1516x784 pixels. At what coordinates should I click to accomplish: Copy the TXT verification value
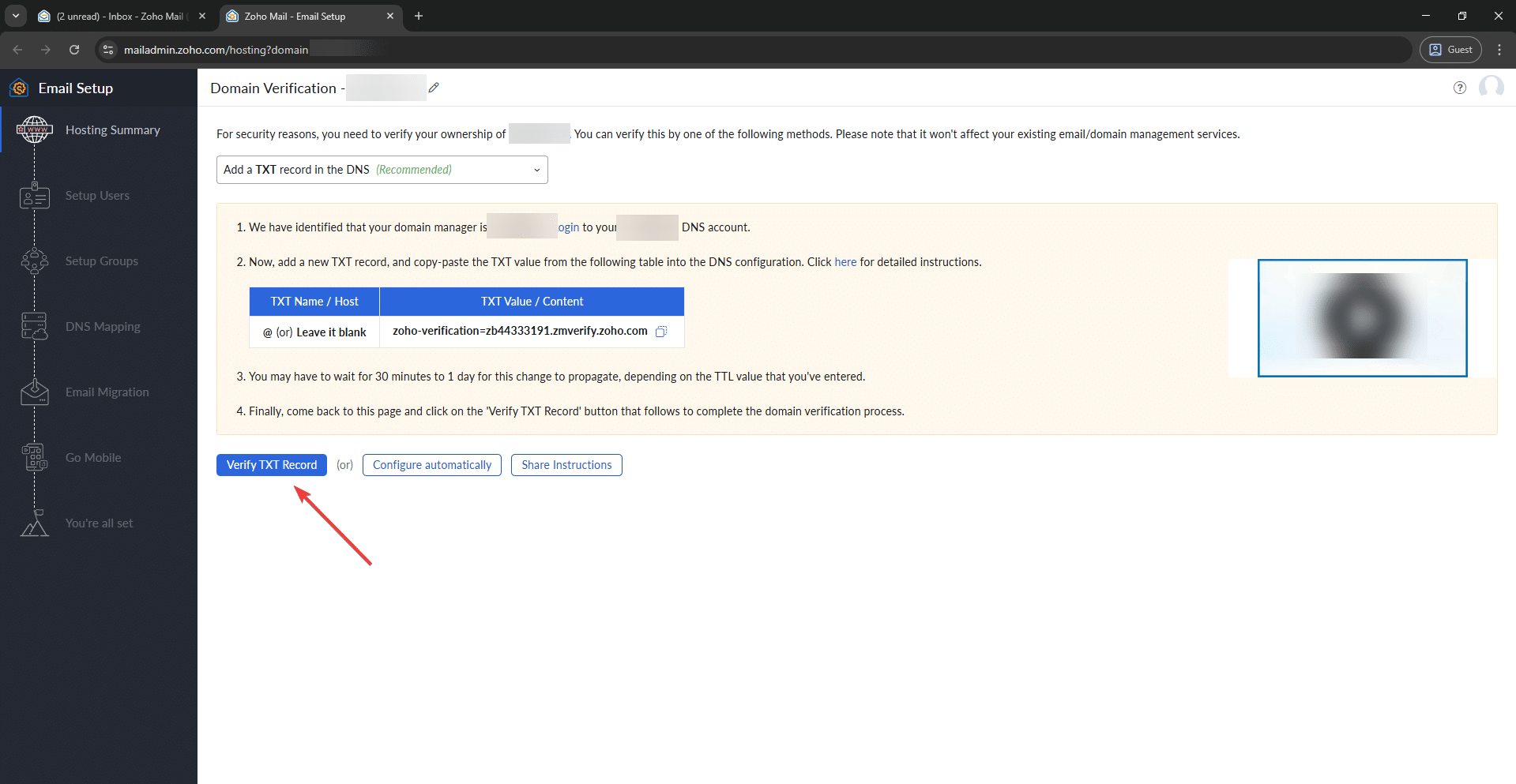coord(661,332)
